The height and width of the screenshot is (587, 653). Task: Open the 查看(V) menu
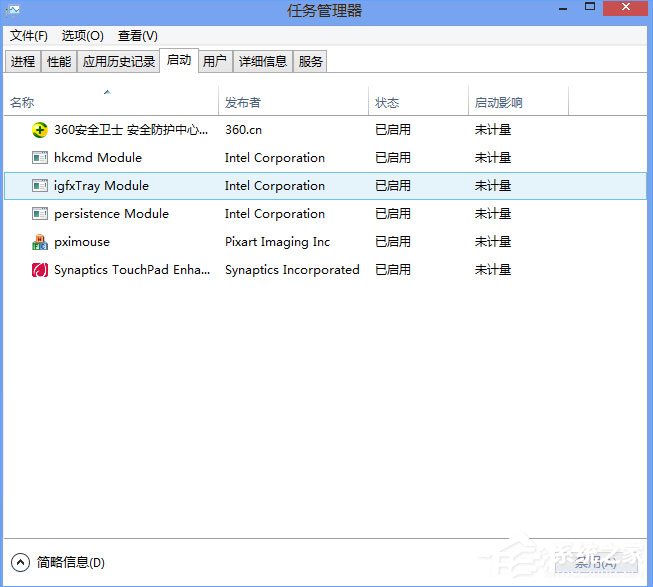click(138, 36)
